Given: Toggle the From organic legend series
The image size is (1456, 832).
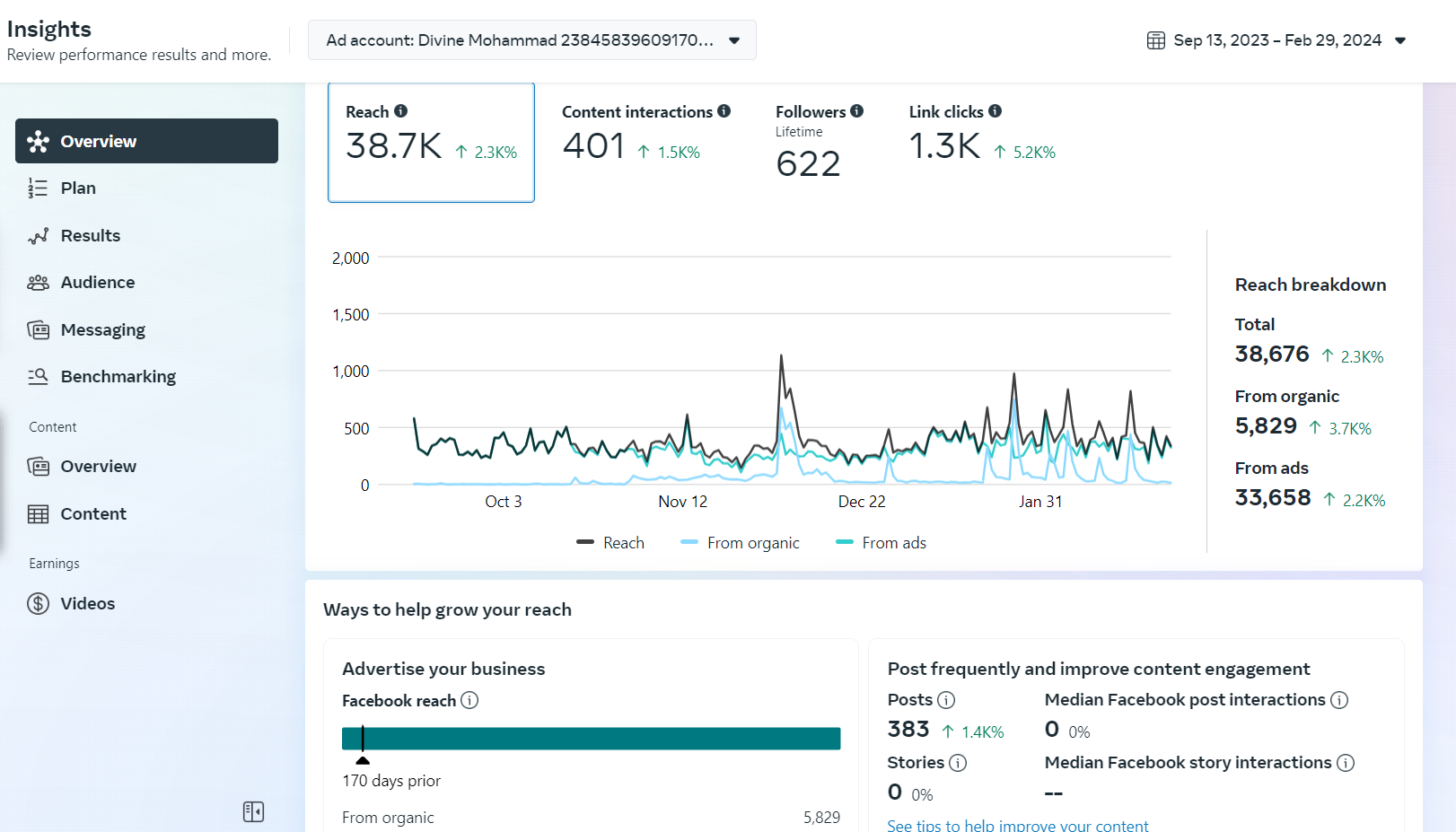Looking at the screenshot, I should (741, 543).
